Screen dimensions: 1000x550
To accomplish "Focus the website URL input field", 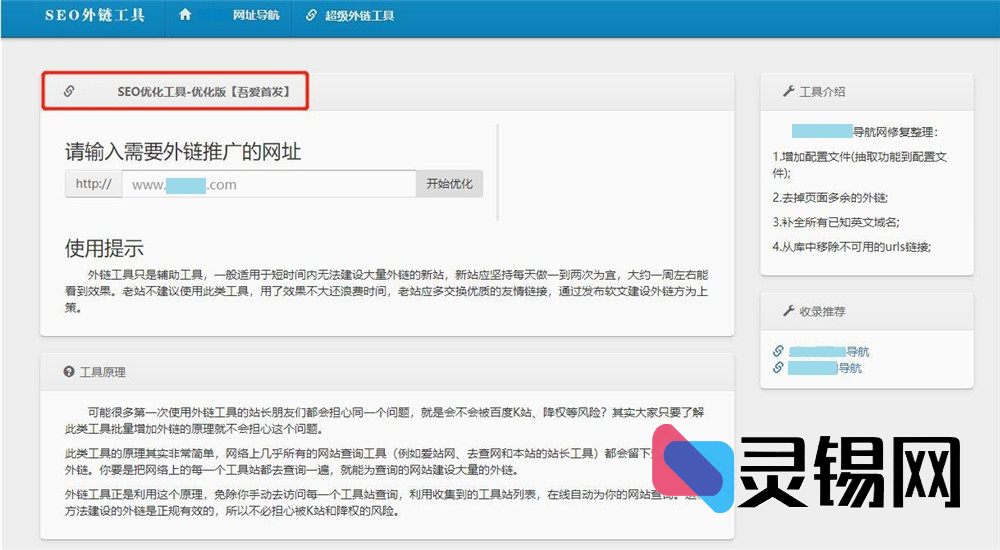I will coord(268,184).
